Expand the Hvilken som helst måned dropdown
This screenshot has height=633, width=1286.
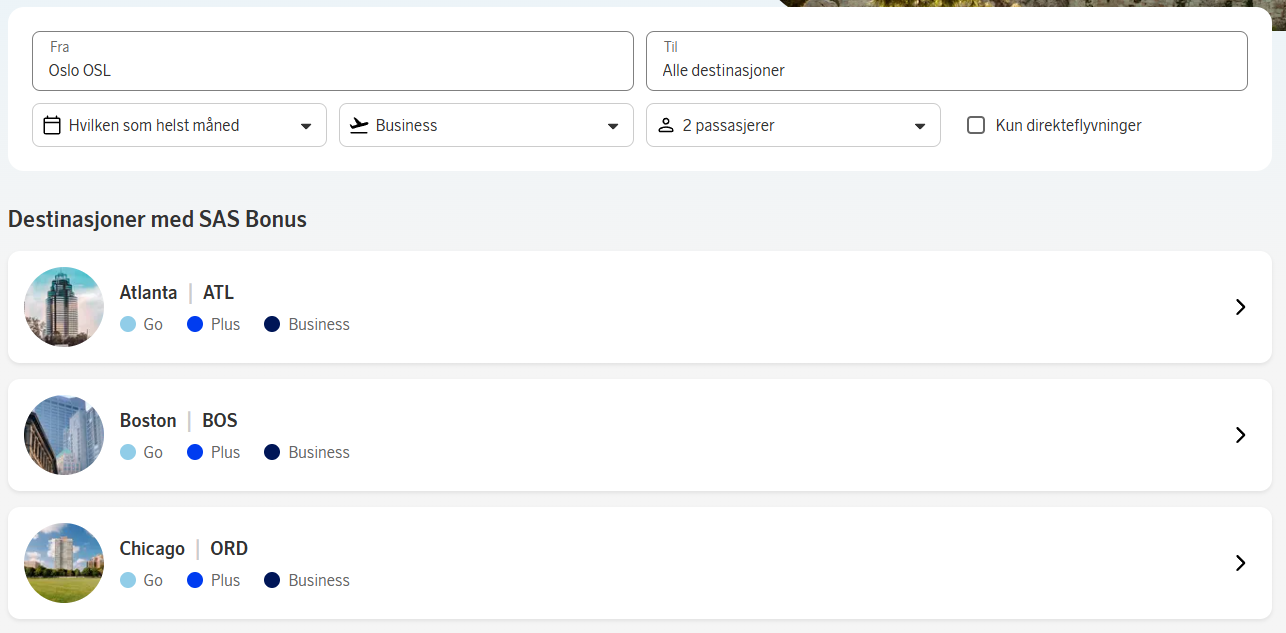click(179, 125)
